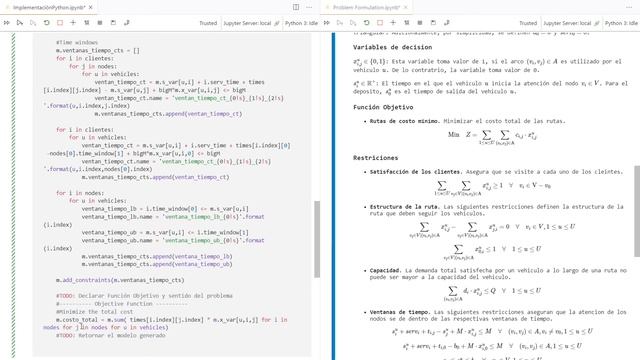Export the Problem Formulation notebook

click(x=447, y=23)
